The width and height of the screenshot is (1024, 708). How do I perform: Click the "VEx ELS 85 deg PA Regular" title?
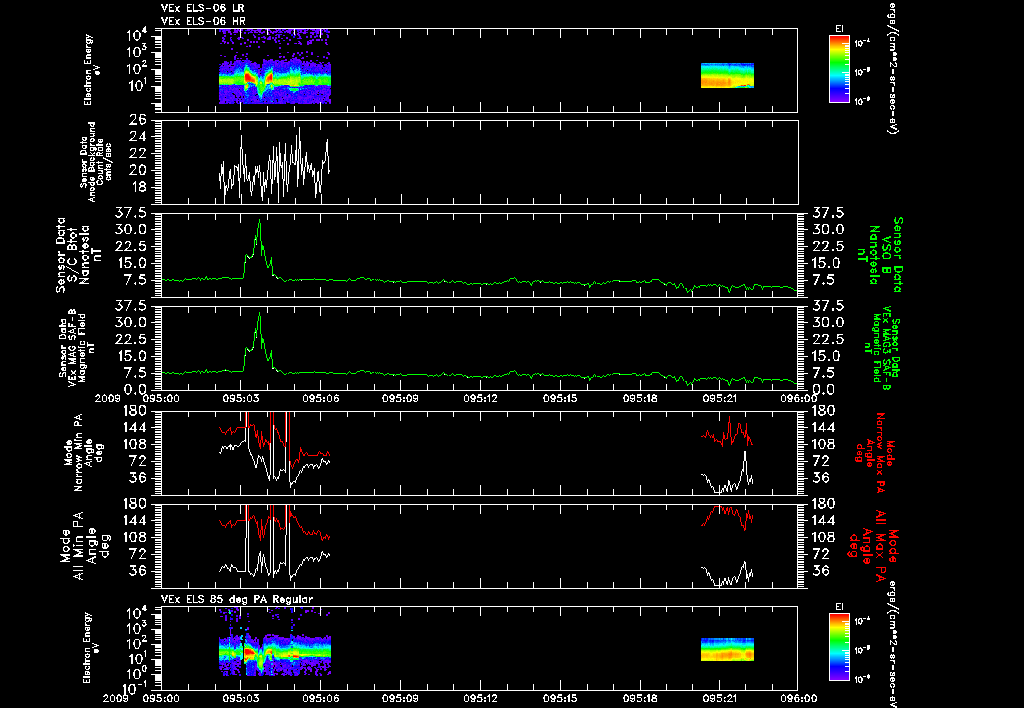pos(236,600)
